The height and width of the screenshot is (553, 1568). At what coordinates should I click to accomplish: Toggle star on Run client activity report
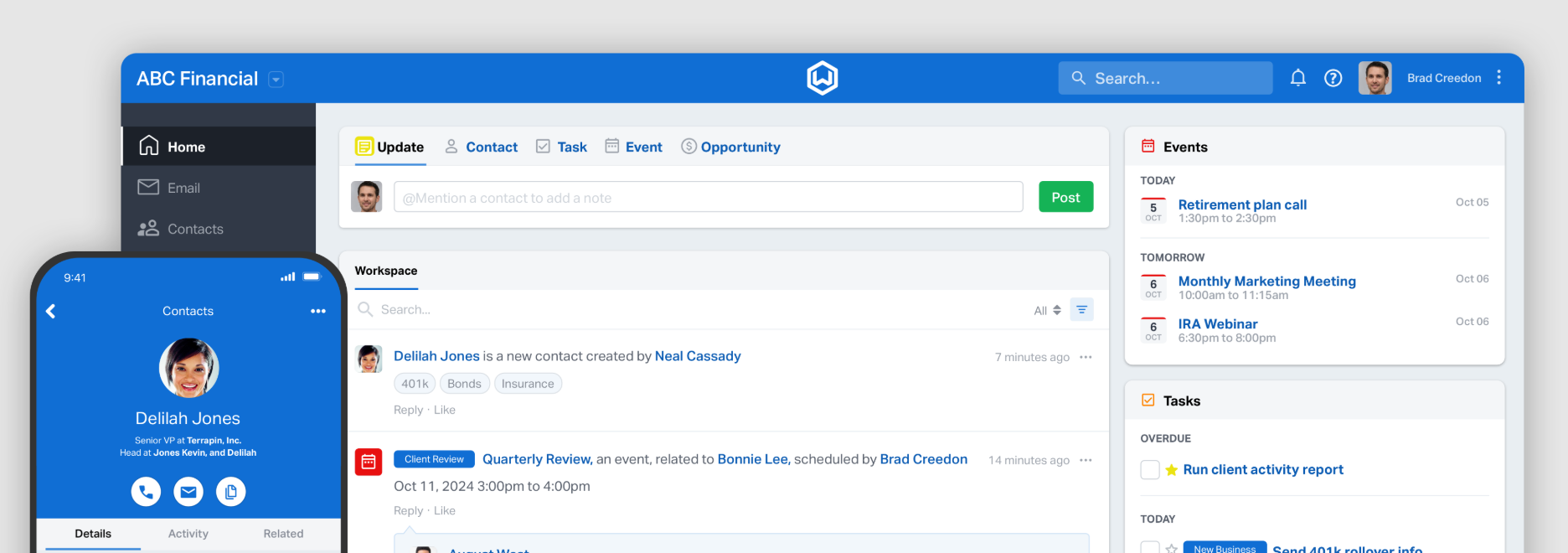tap(1171, 470)
